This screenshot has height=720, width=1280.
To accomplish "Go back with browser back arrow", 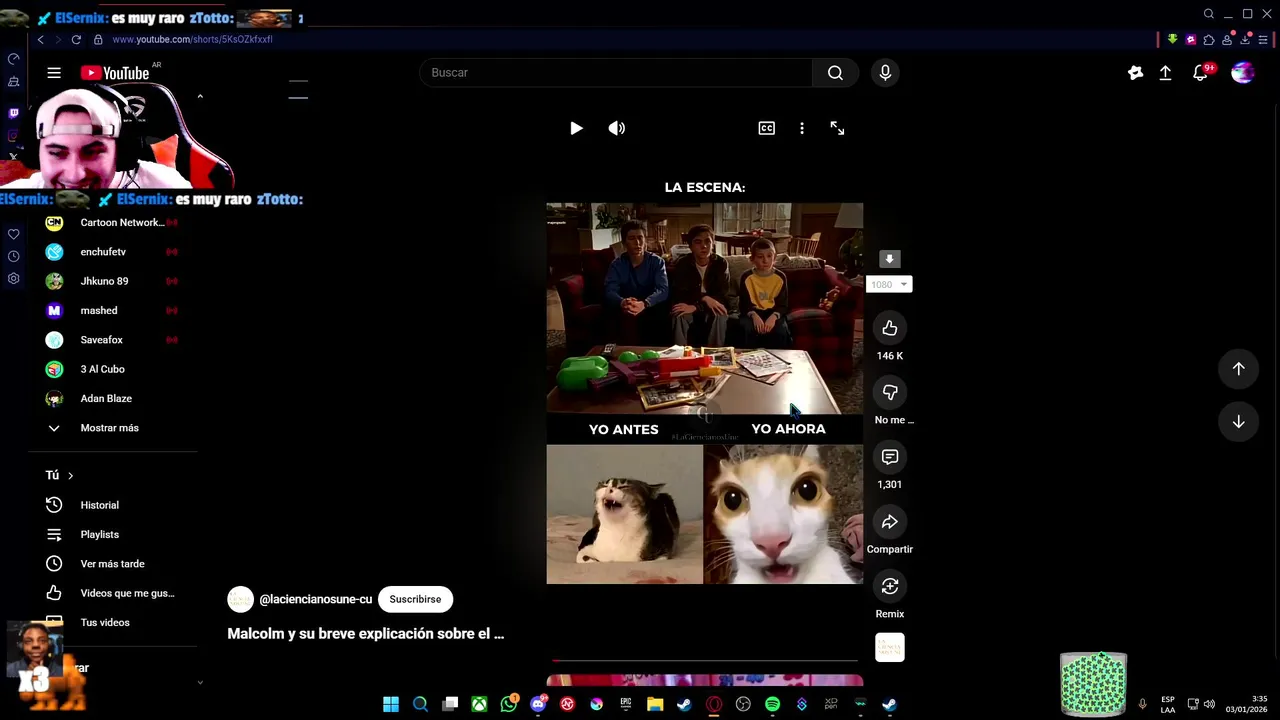I will 40,39.
